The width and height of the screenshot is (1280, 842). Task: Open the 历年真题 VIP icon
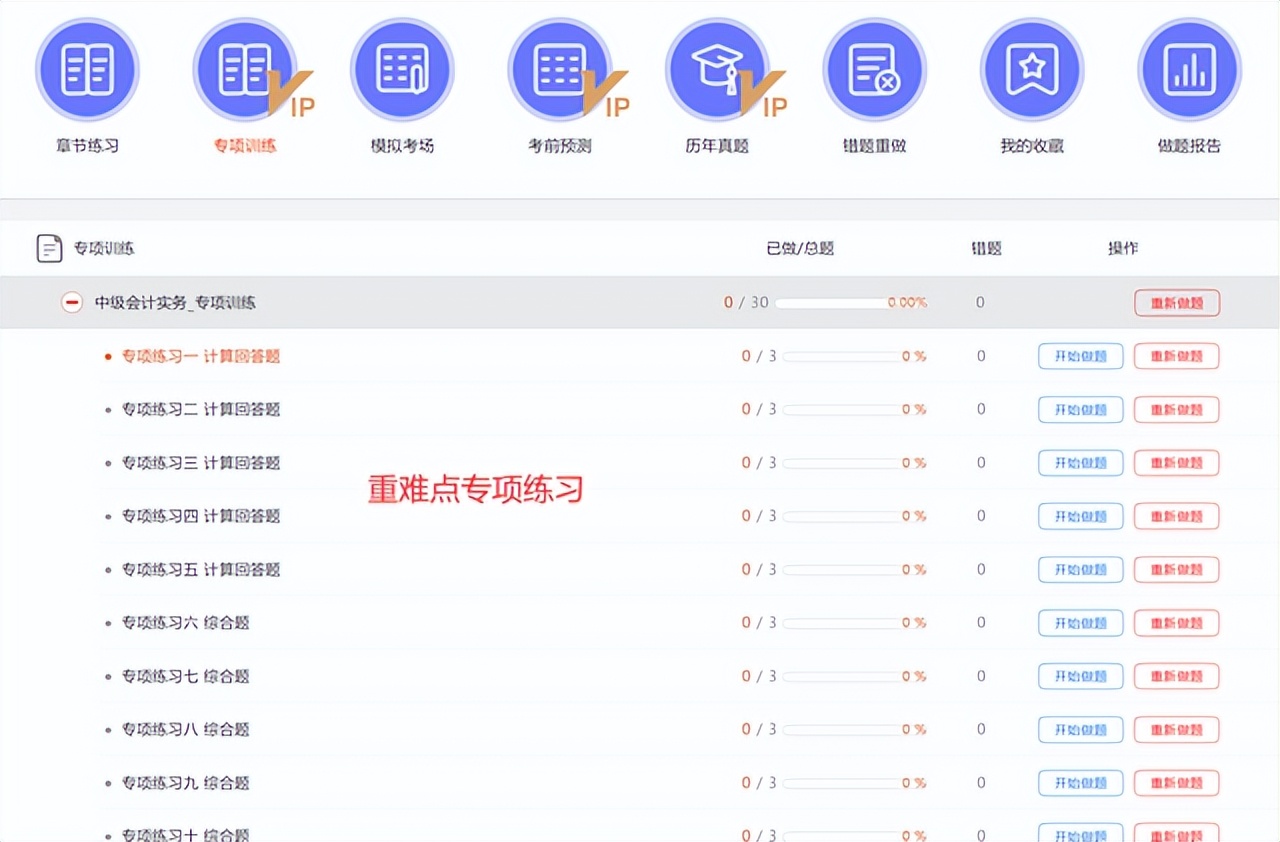point(717,68)
